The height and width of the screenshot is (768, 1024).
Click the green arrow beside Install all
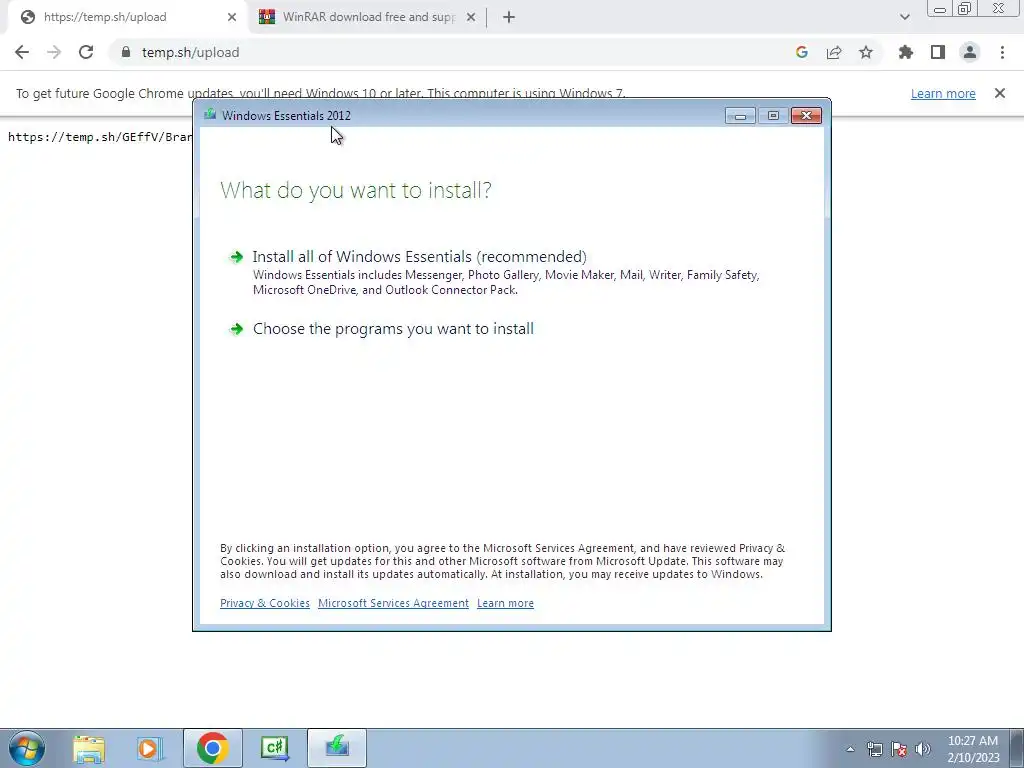click(x=236, y=257)
